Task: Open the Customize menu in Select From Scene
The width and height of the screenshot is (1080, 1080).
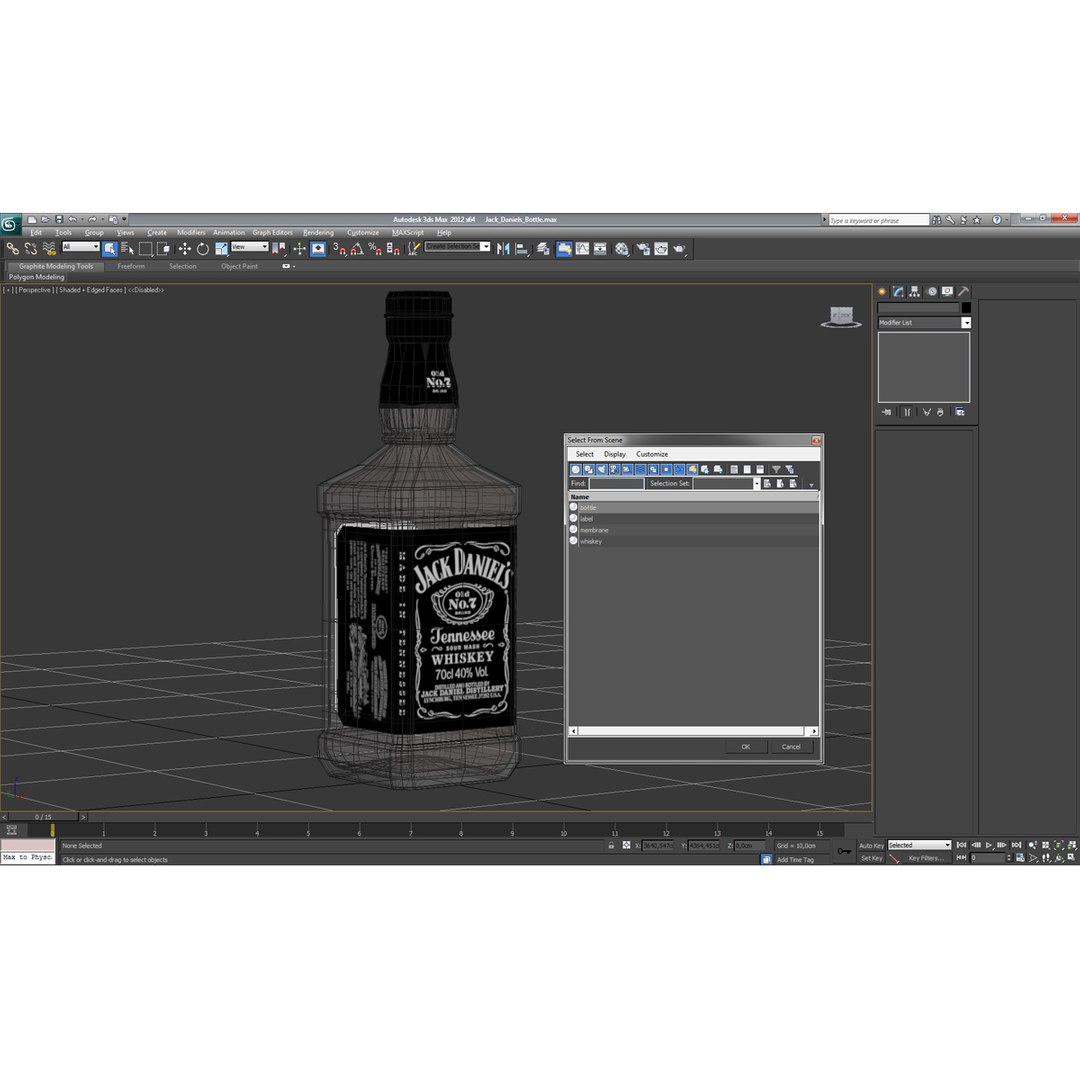Action: (652, 455)
